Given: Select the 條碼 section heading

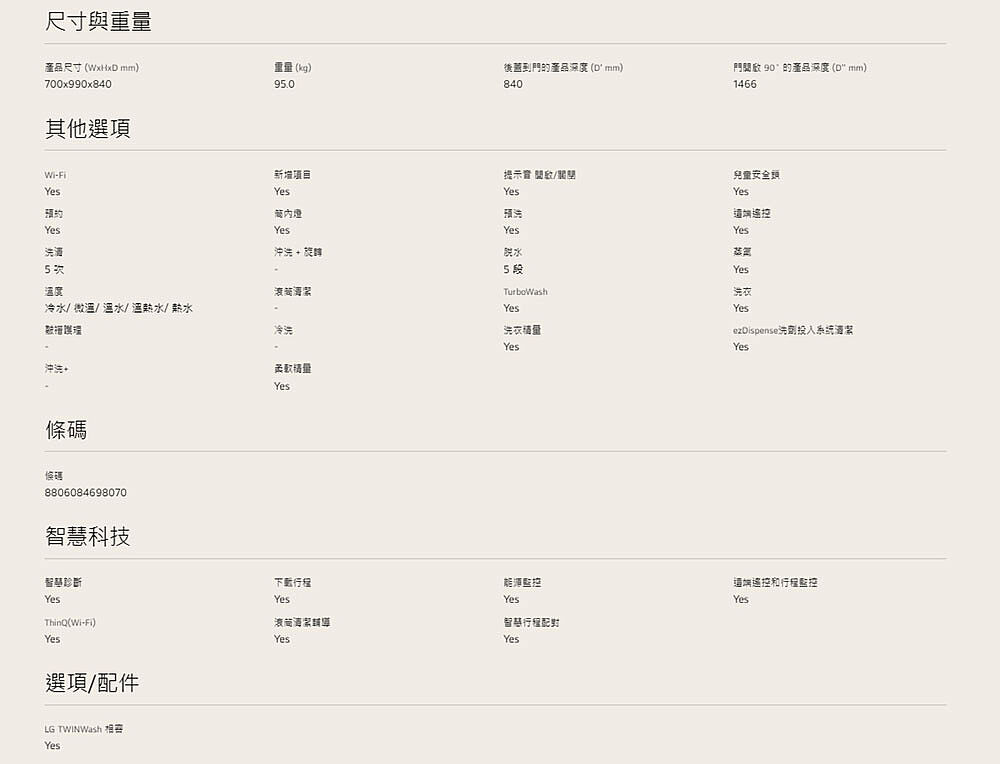Looking at the screenshot, I should click(66, 430).
